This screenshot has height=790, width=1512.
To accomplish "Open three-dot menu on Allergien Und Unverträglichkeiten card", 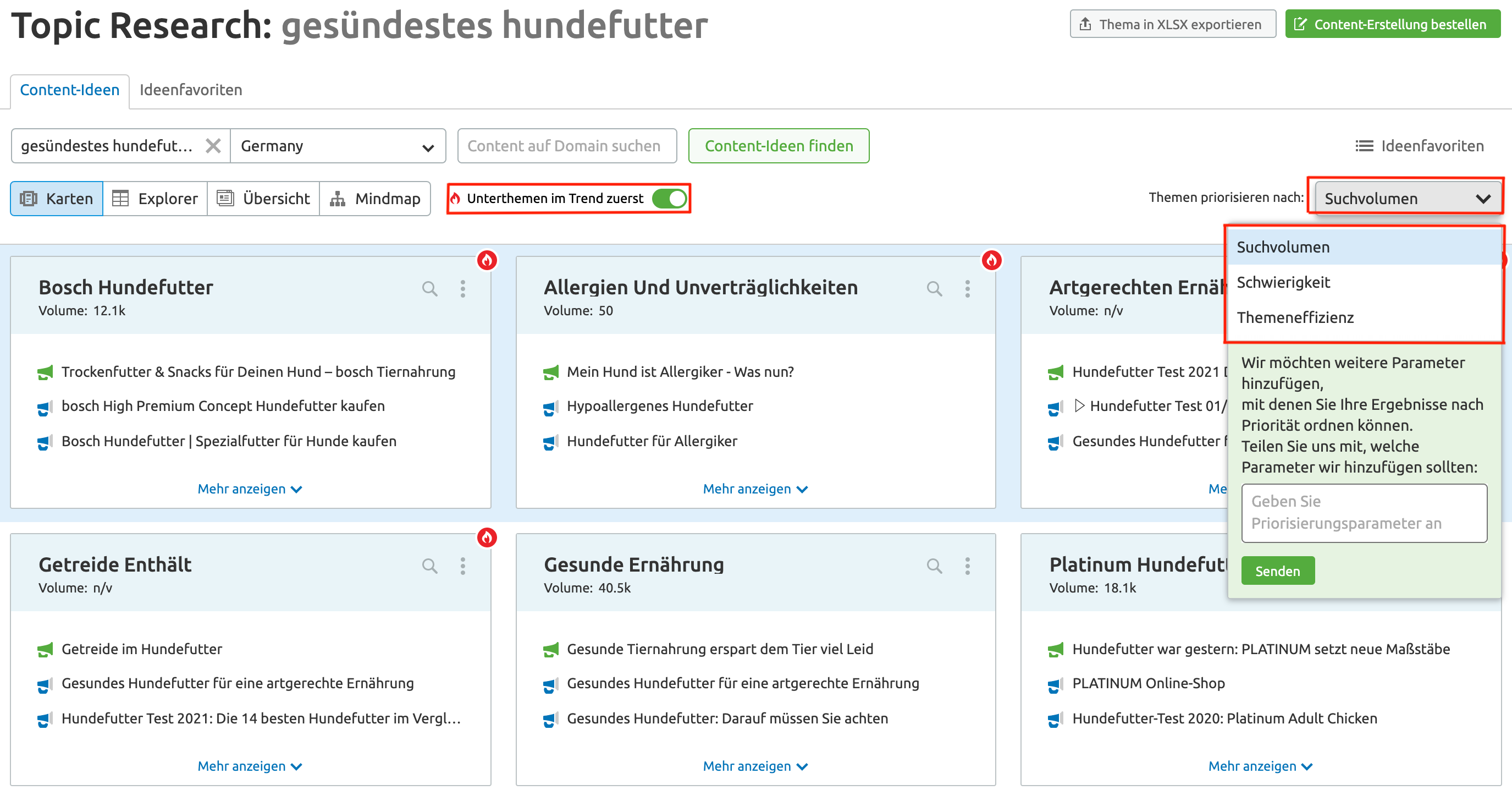I will click(967, 288).
